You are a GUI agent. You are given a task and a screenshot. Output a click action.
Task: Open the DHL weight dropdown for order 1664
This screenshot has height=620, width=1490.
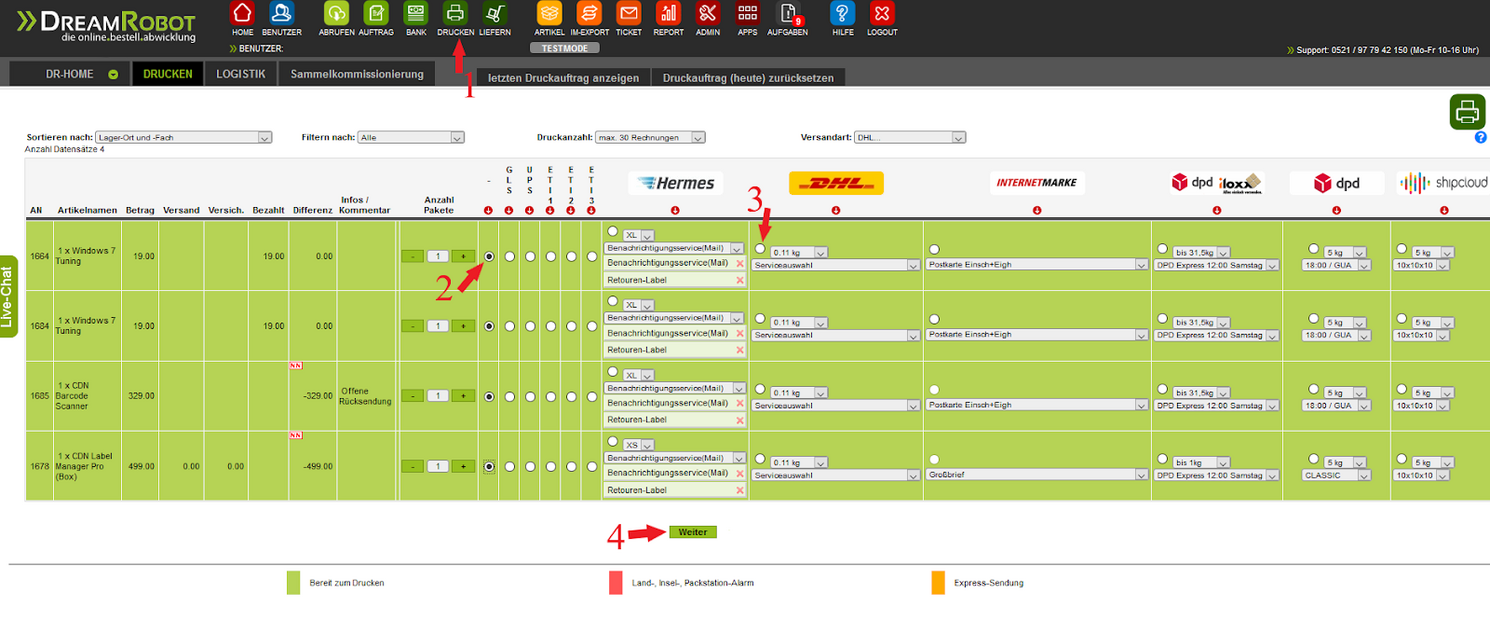[799, 253]
